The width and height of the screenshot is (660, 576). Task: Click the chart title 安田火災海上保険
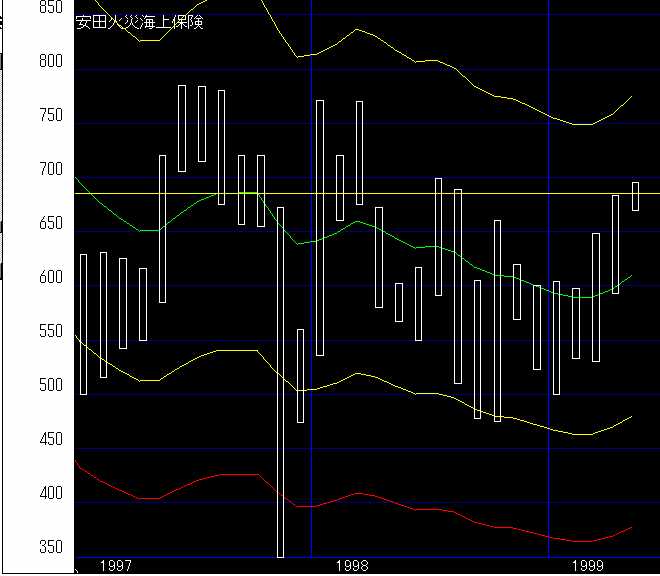tap(140, 22)
